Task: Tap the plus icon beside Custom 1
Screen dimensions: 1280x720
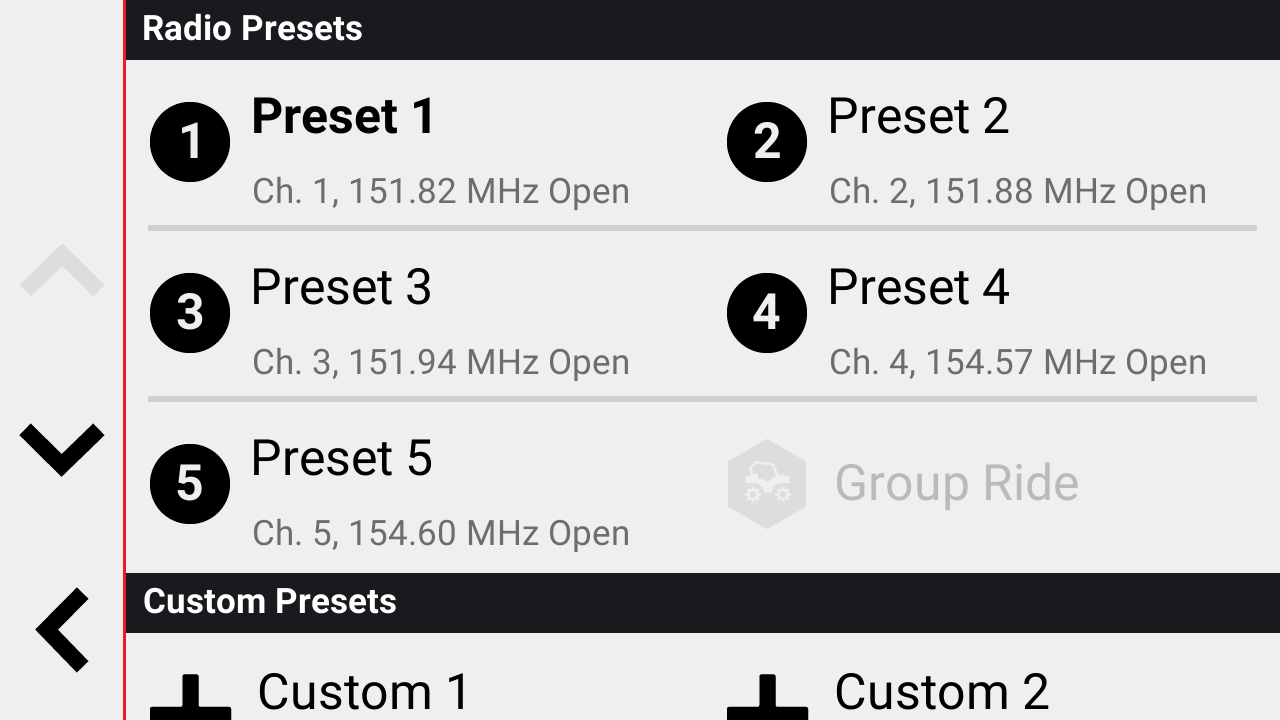Action: click(x=190, y=698)
